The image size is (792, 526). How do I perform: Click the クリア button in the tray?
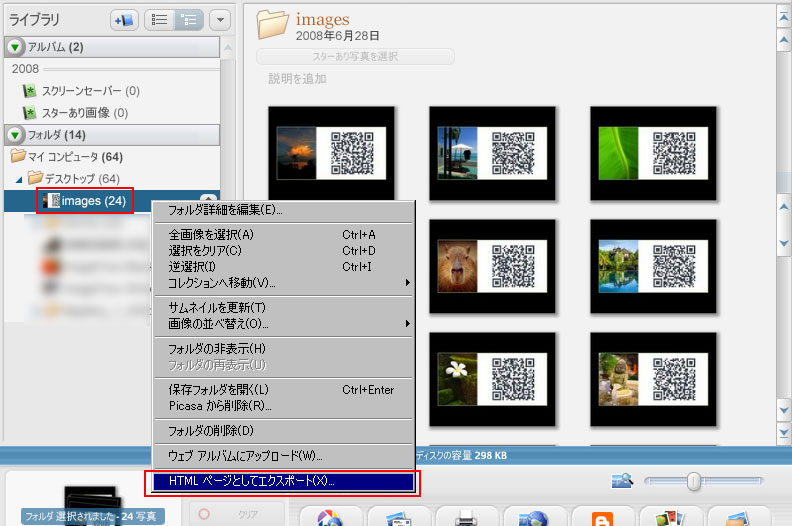click(237, 514)
